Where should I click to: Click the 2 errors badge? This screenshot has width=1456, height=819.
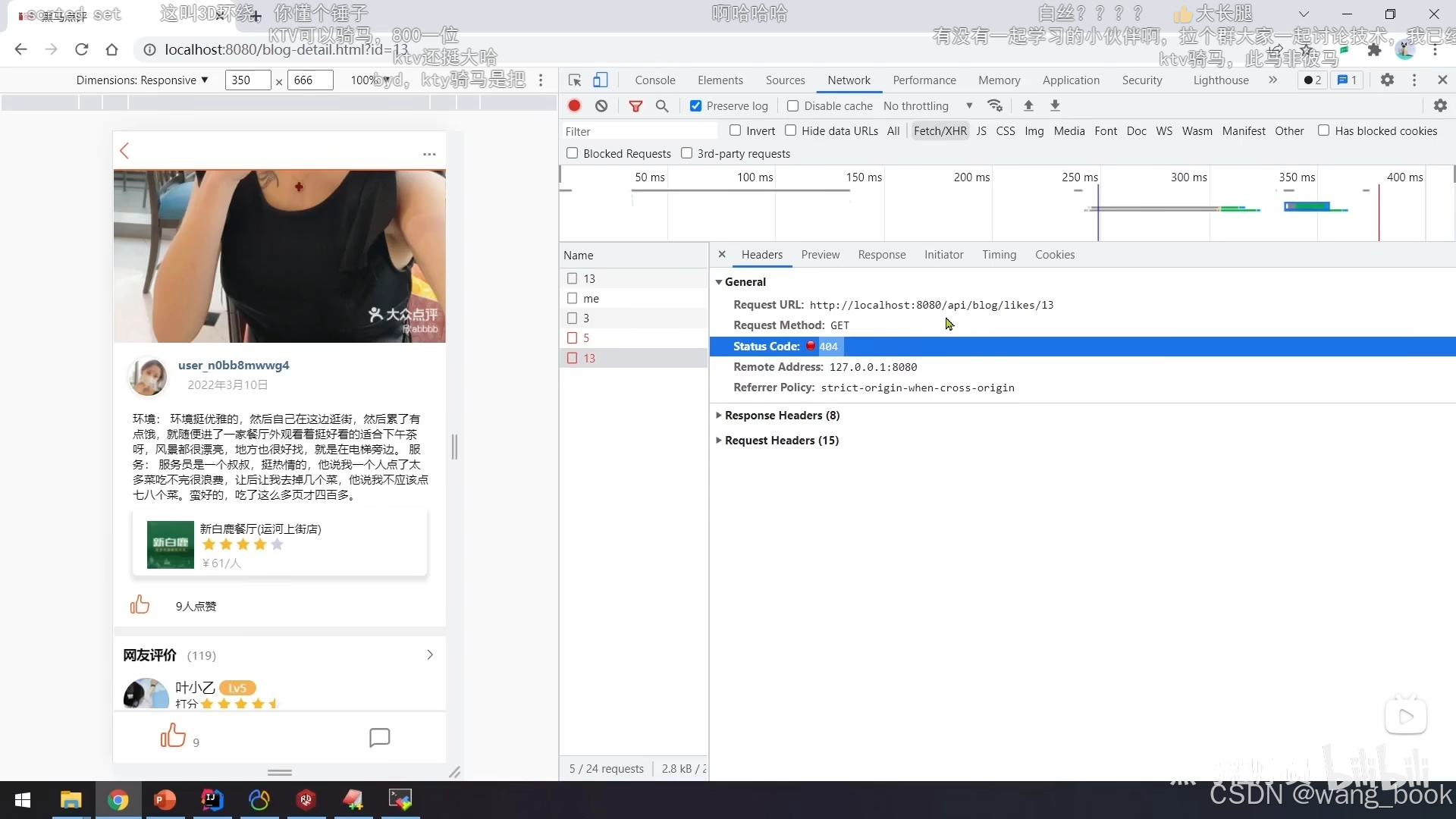[1313, 80]
